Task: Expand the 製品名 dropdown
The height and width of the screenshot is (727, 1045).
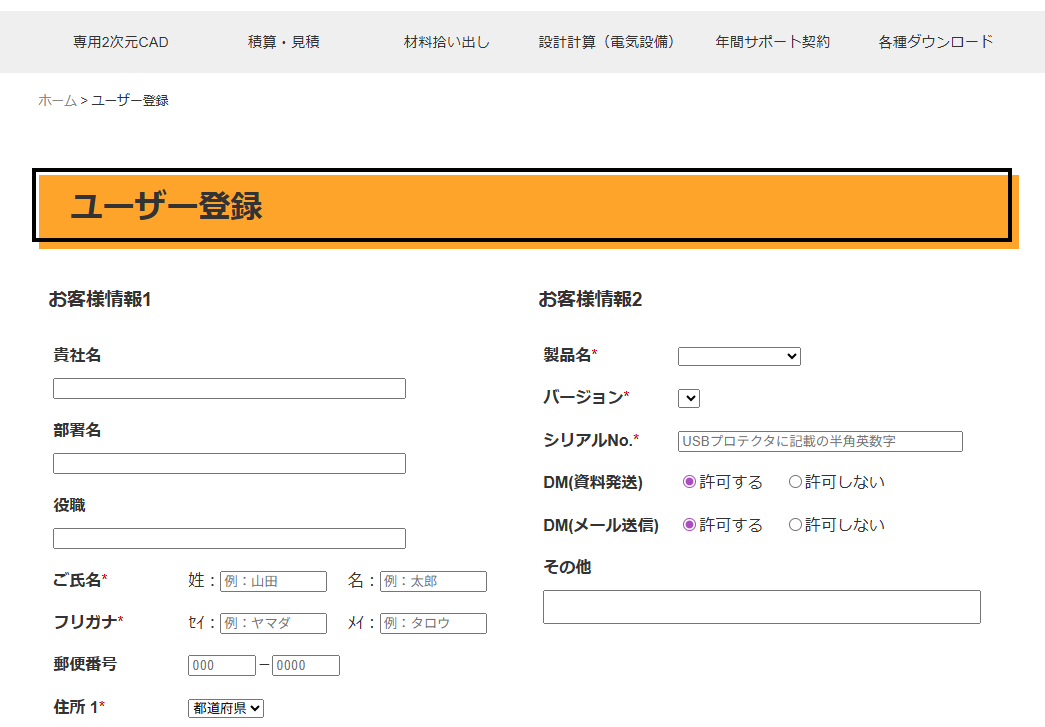Action: coord(739,356)
